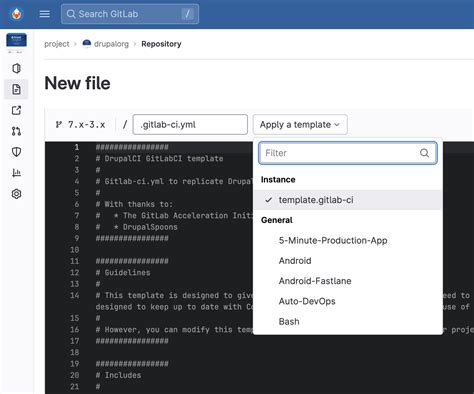Open Project information sidebar icon

click(x=16, y=68)
